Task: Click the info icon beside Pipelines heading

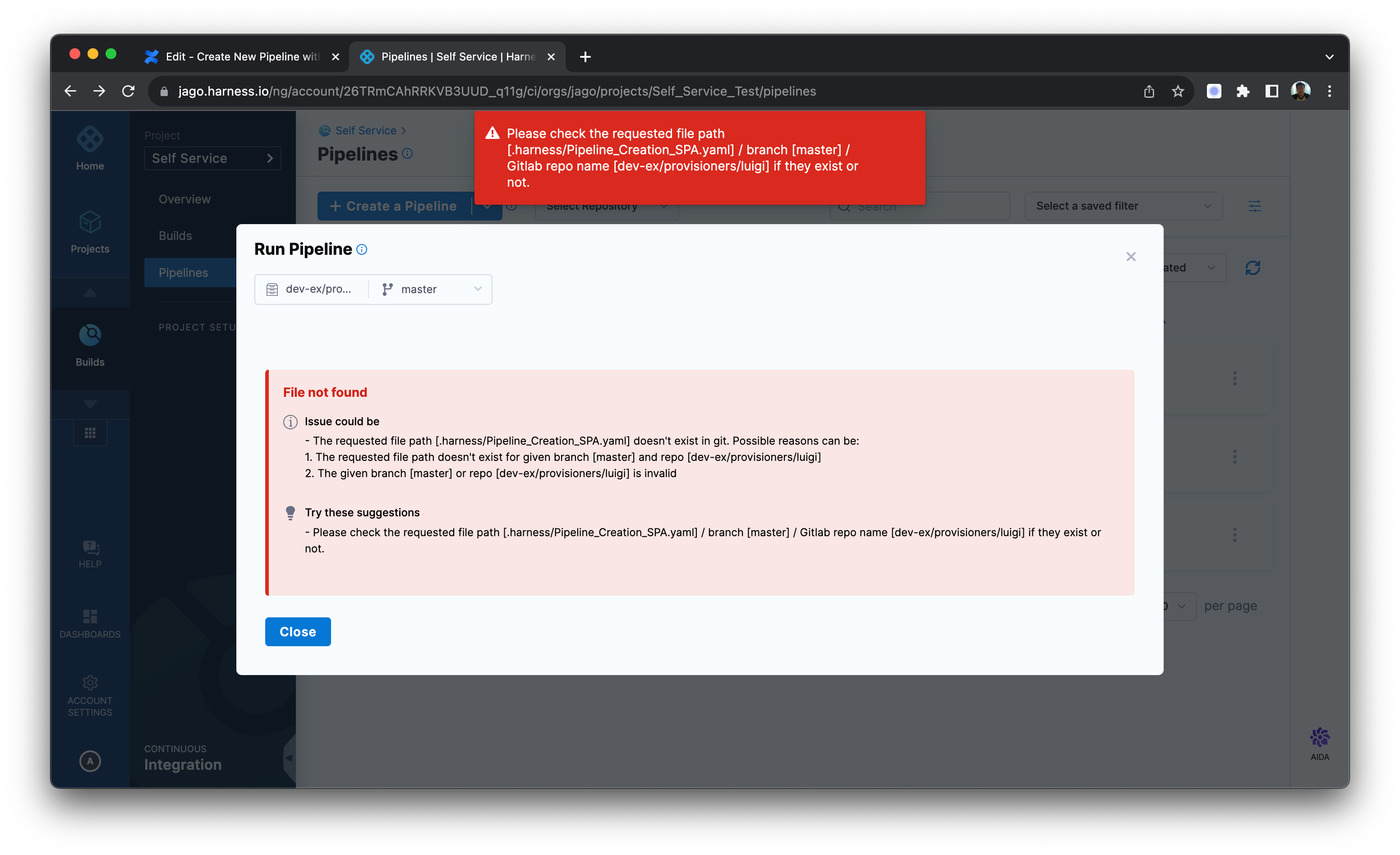Action: click(x=407, y=153)
